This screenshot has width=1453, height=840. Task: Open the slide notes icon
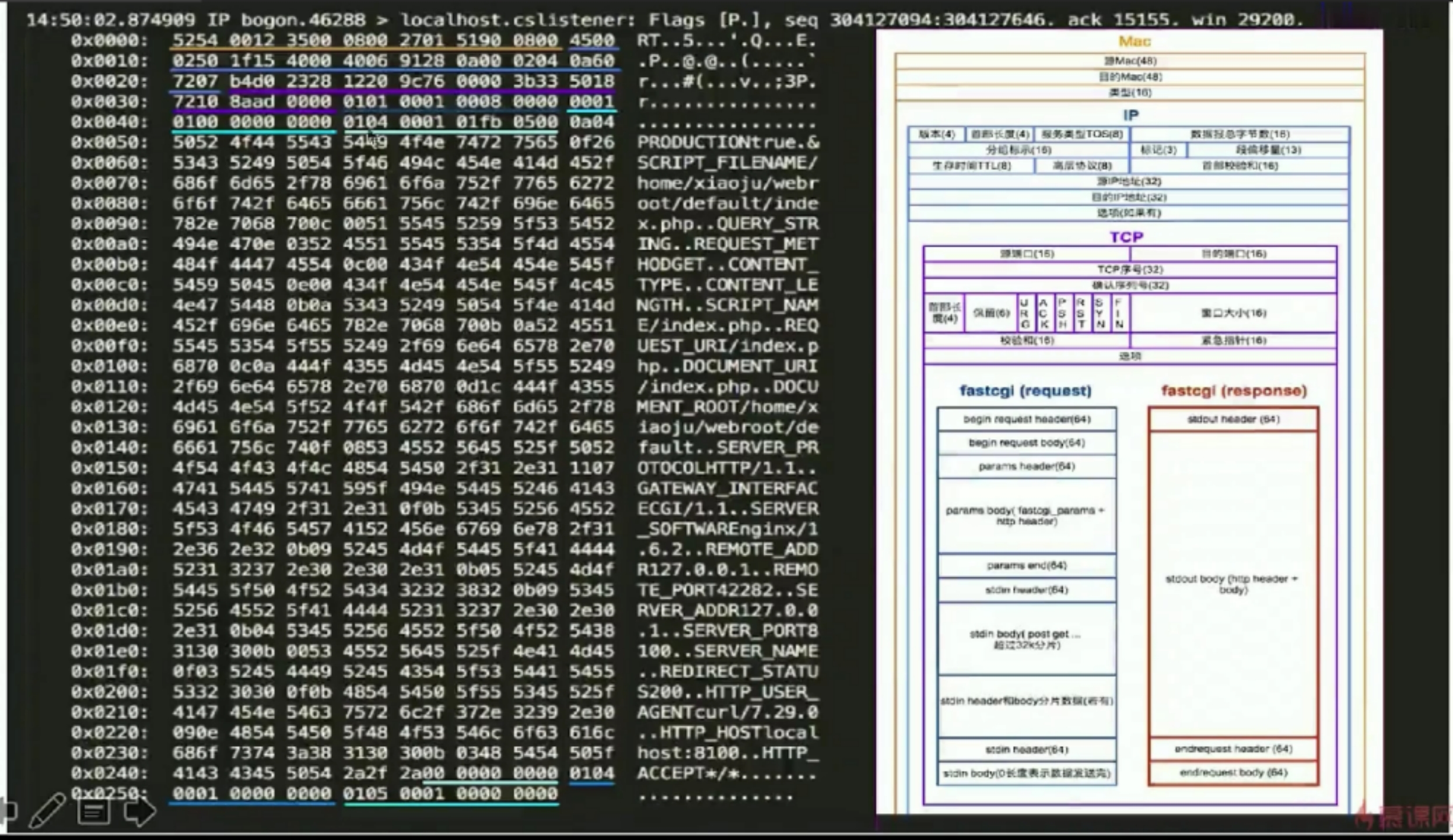(93, 811)
